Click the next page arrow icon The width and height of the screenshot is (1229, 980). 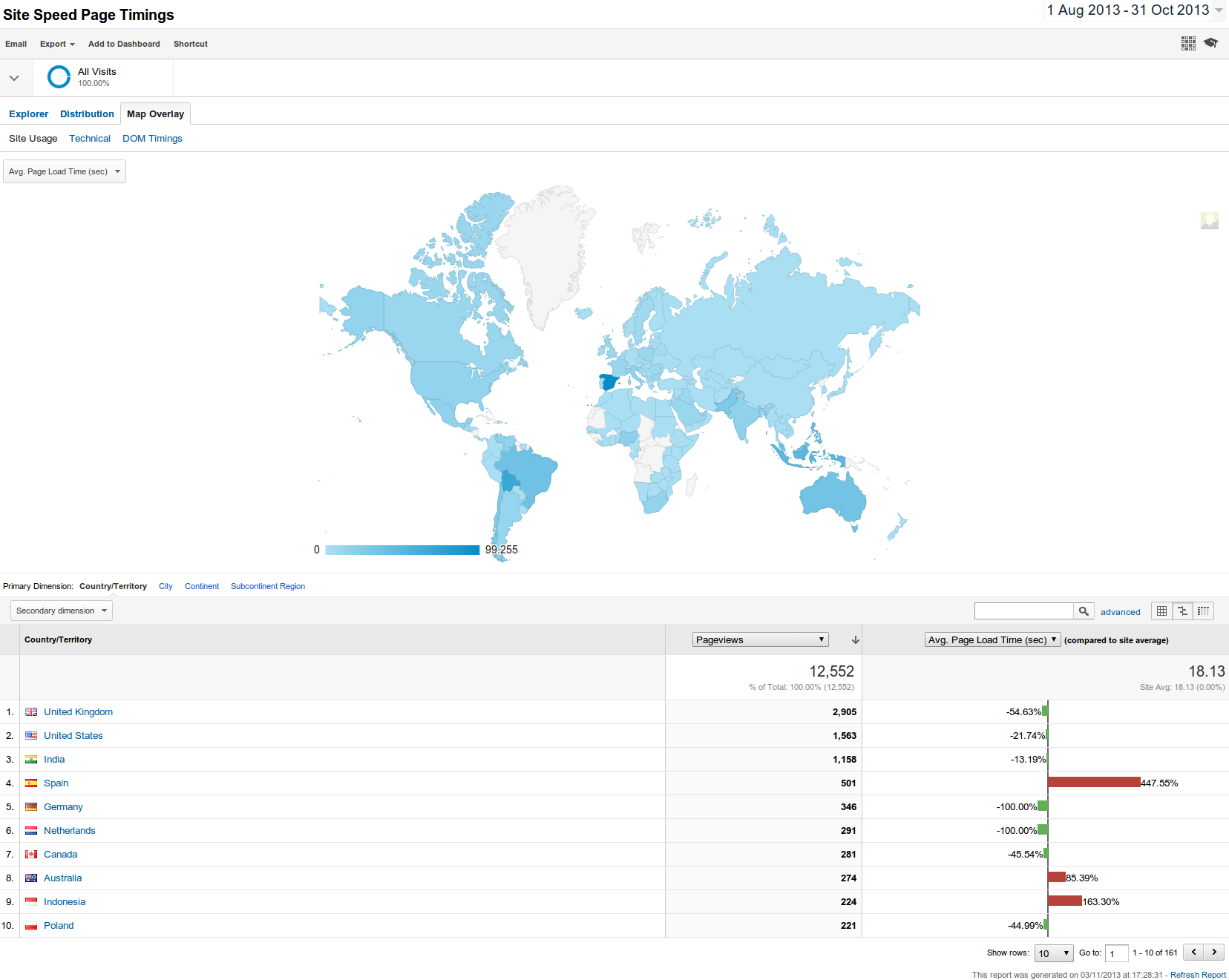(x=1214, y=952)
